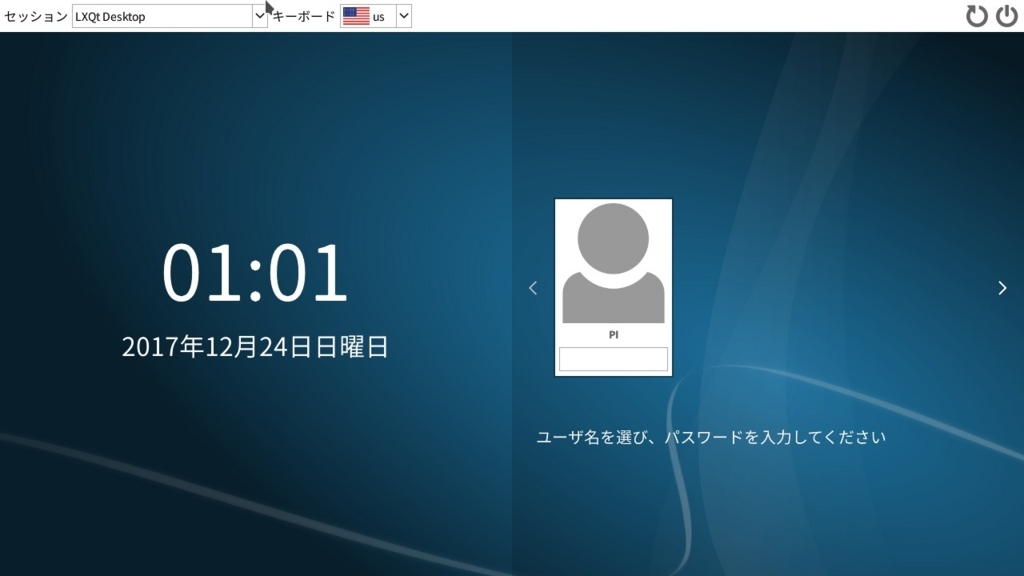
Task: Click the US flag keyboard layout
Action: click(356, 16)
